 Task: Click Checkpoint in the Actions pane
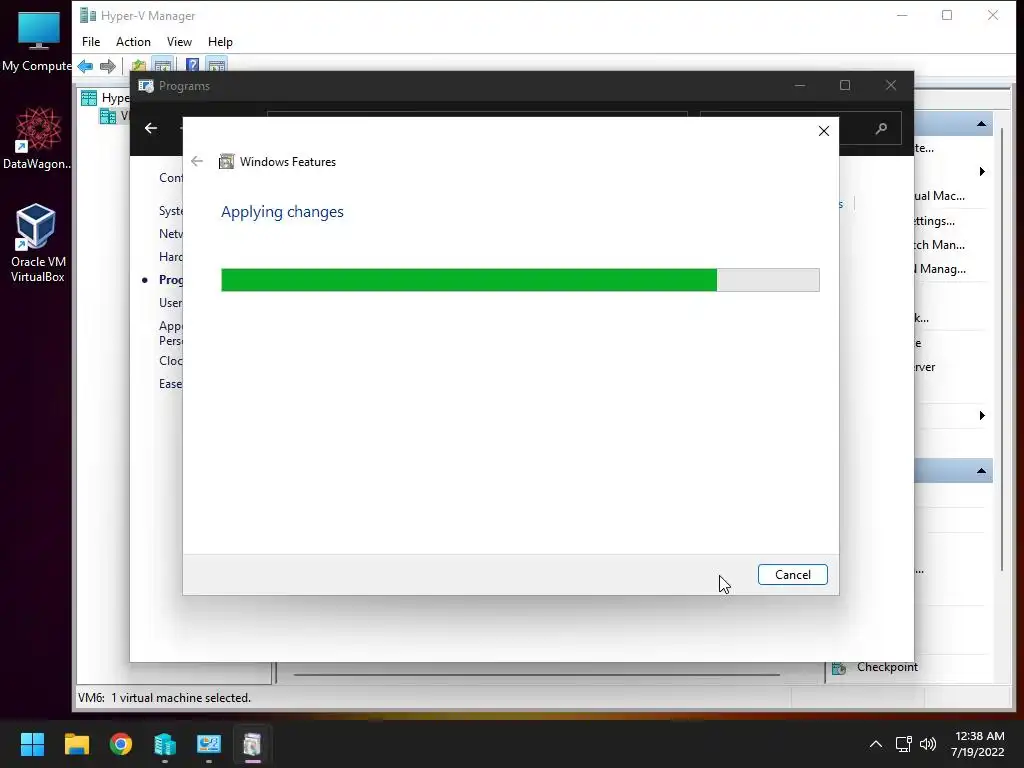pos(887,667)
